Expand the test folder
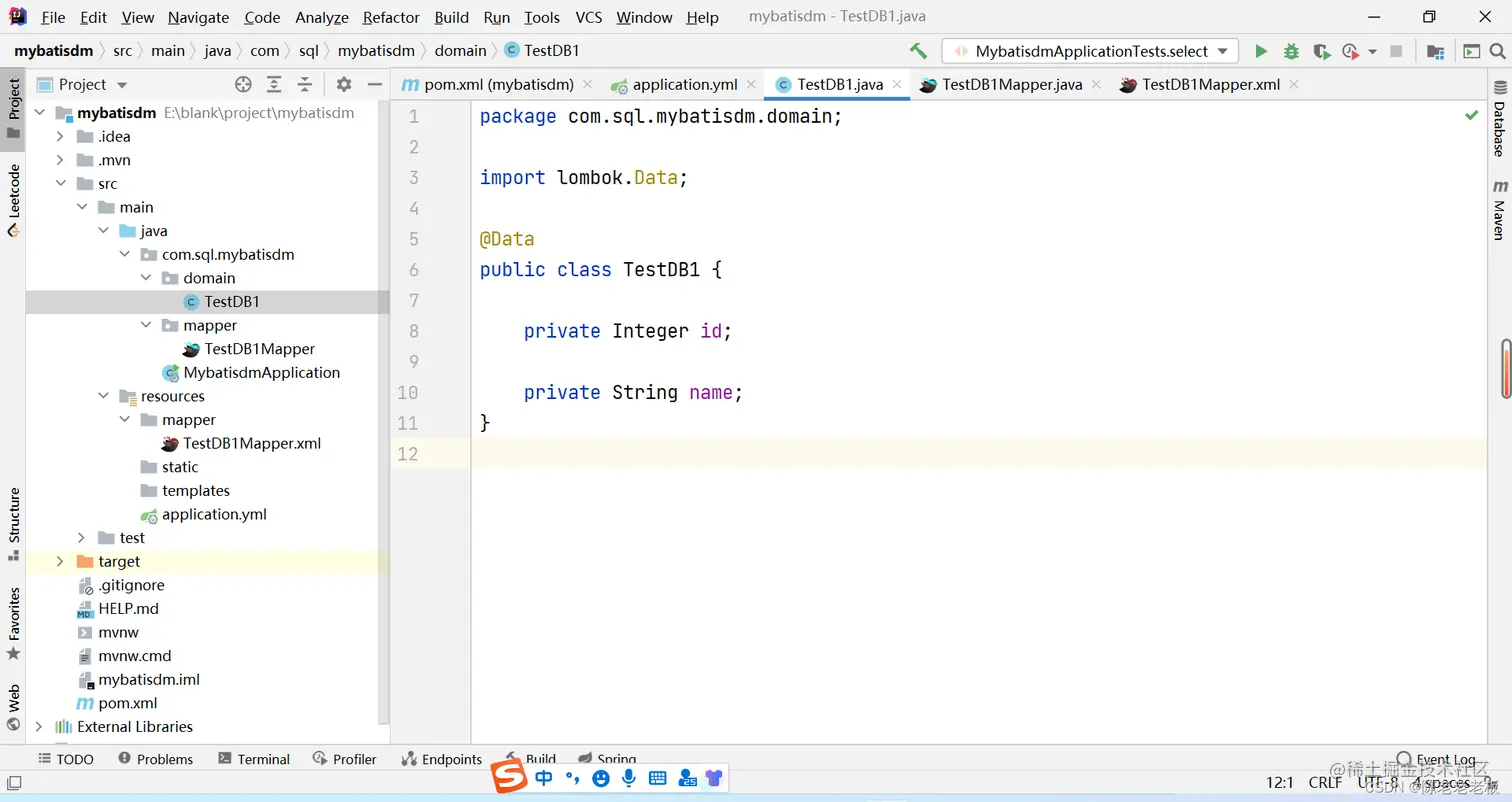1512x802 pixels. tap(81, 538)
